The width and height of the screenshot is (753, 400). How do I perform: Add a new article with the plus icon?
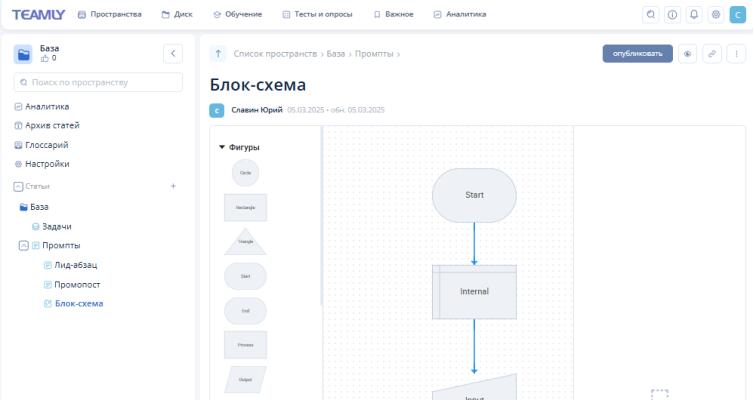pos(173,186)
